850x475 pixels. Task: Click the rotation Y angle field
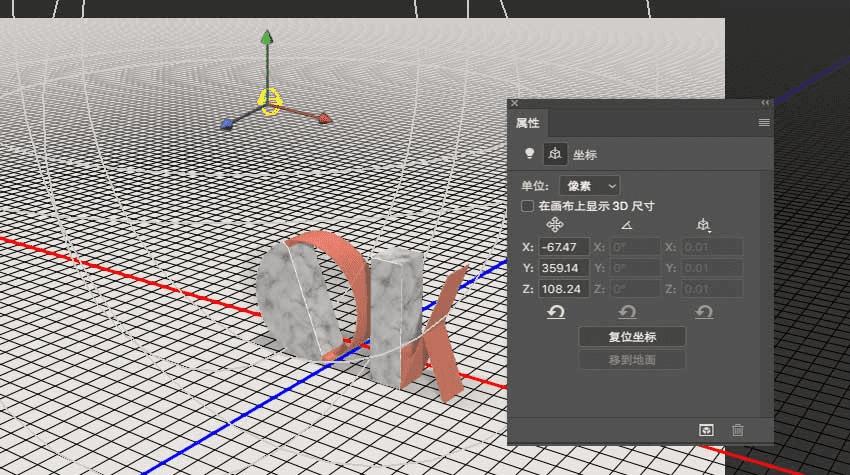click(635, 268)
